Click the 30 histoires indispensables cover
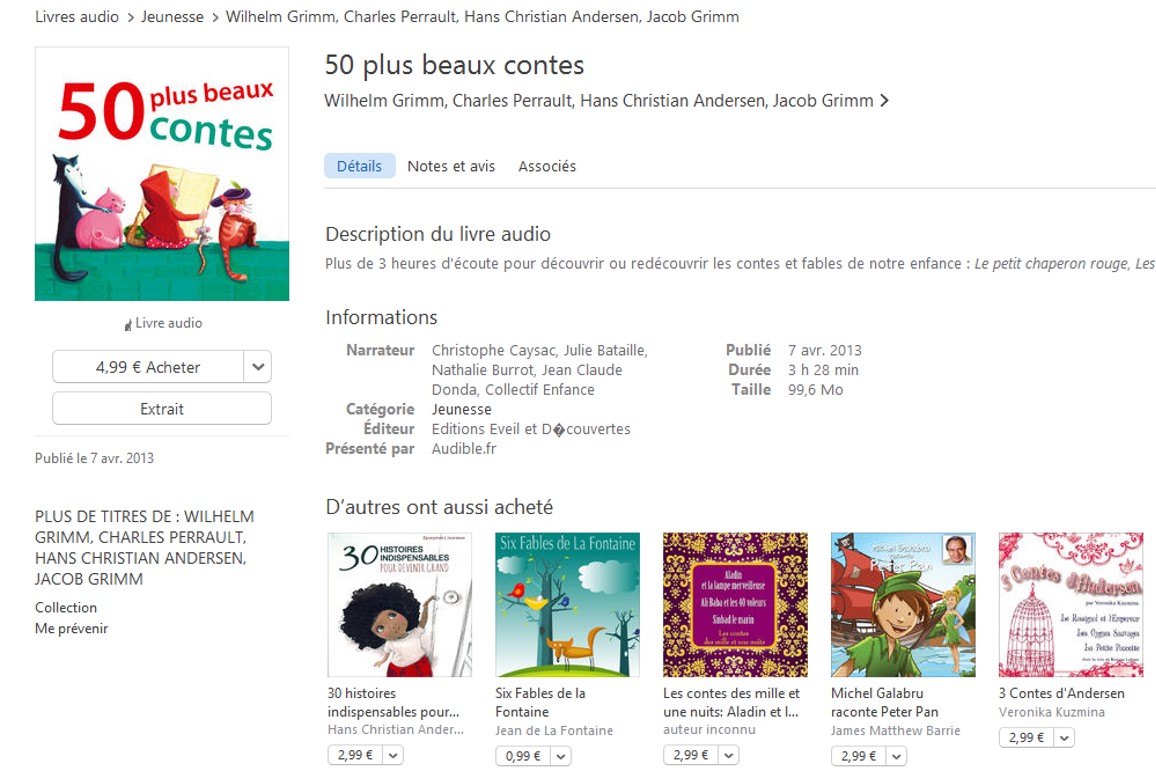Viewport: 1156px width, 782px height. point(400,604)
